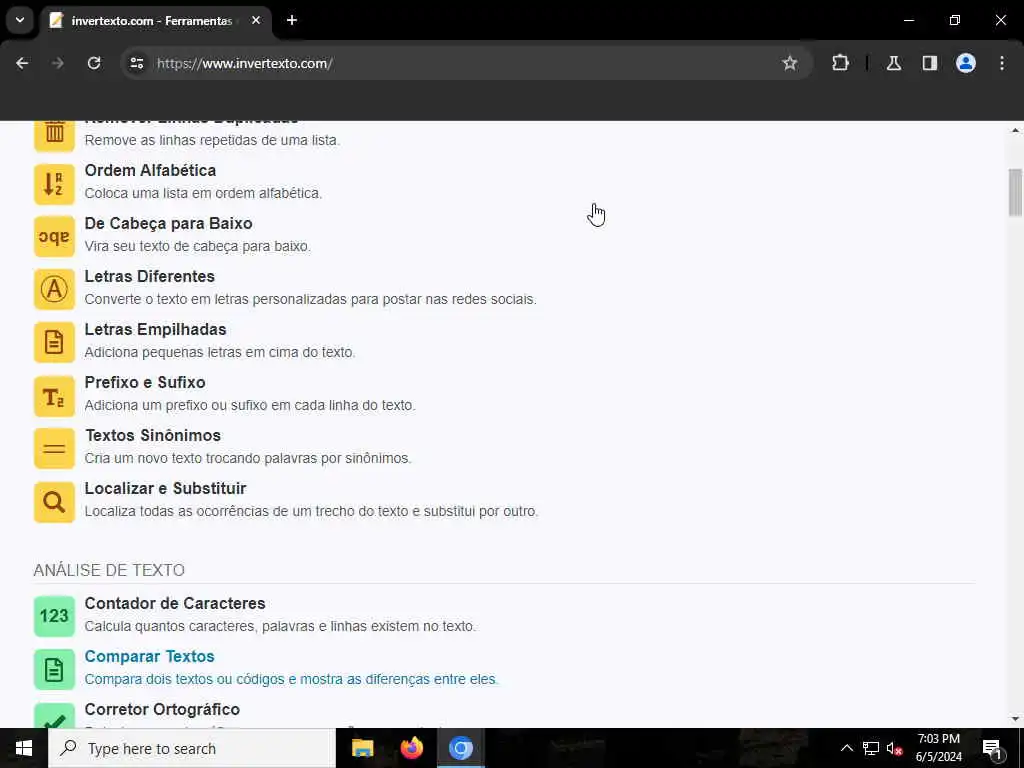
Task: Open File Explorer from the taskbar
Action: (x=362, y=748)
